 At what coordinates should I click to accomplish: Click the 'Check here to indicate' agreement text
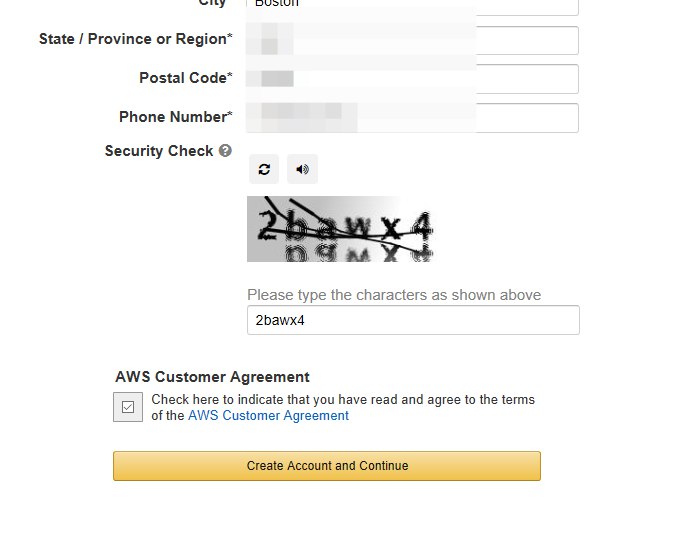pyautogui.click(x=343, y=400)
